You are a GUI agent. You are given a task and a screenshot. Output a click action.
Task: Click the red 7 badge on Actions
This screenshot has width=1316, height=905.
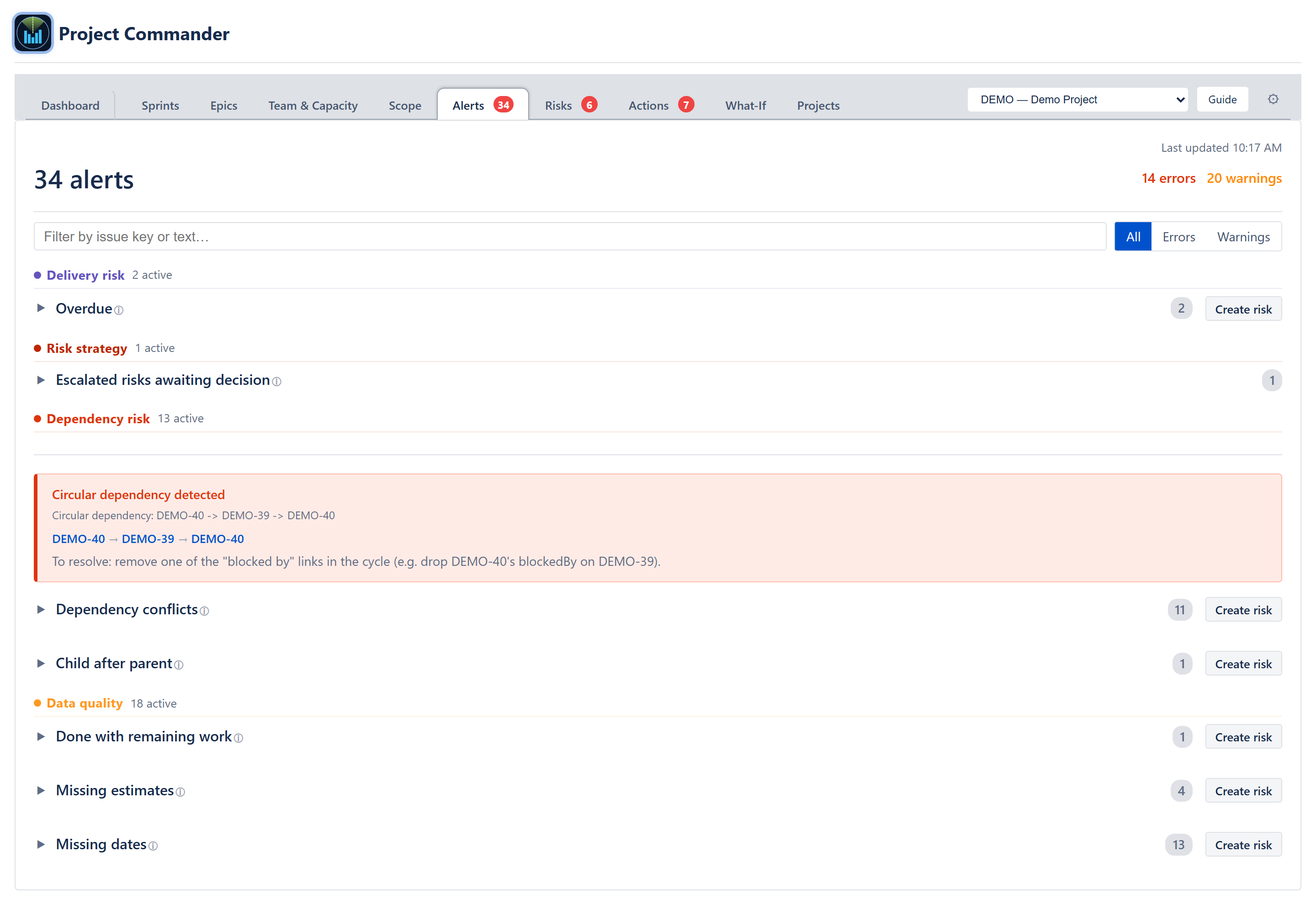(x=686, y=105)
